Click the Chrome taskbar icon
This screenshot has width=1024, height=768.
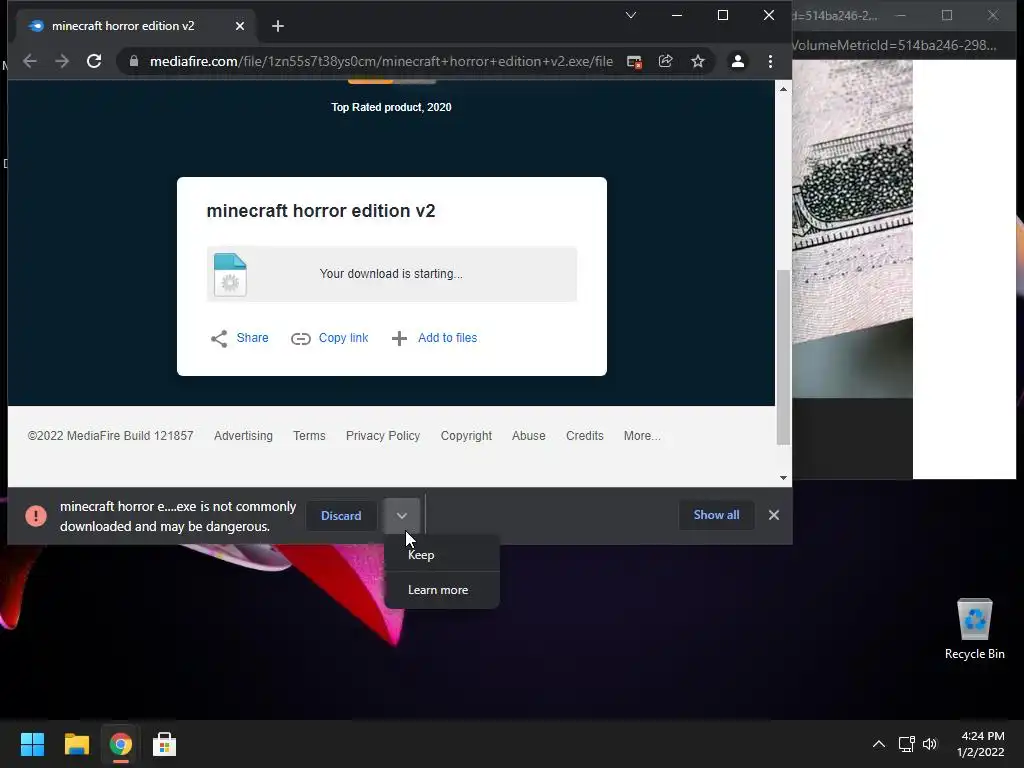[x=121, y=744]
